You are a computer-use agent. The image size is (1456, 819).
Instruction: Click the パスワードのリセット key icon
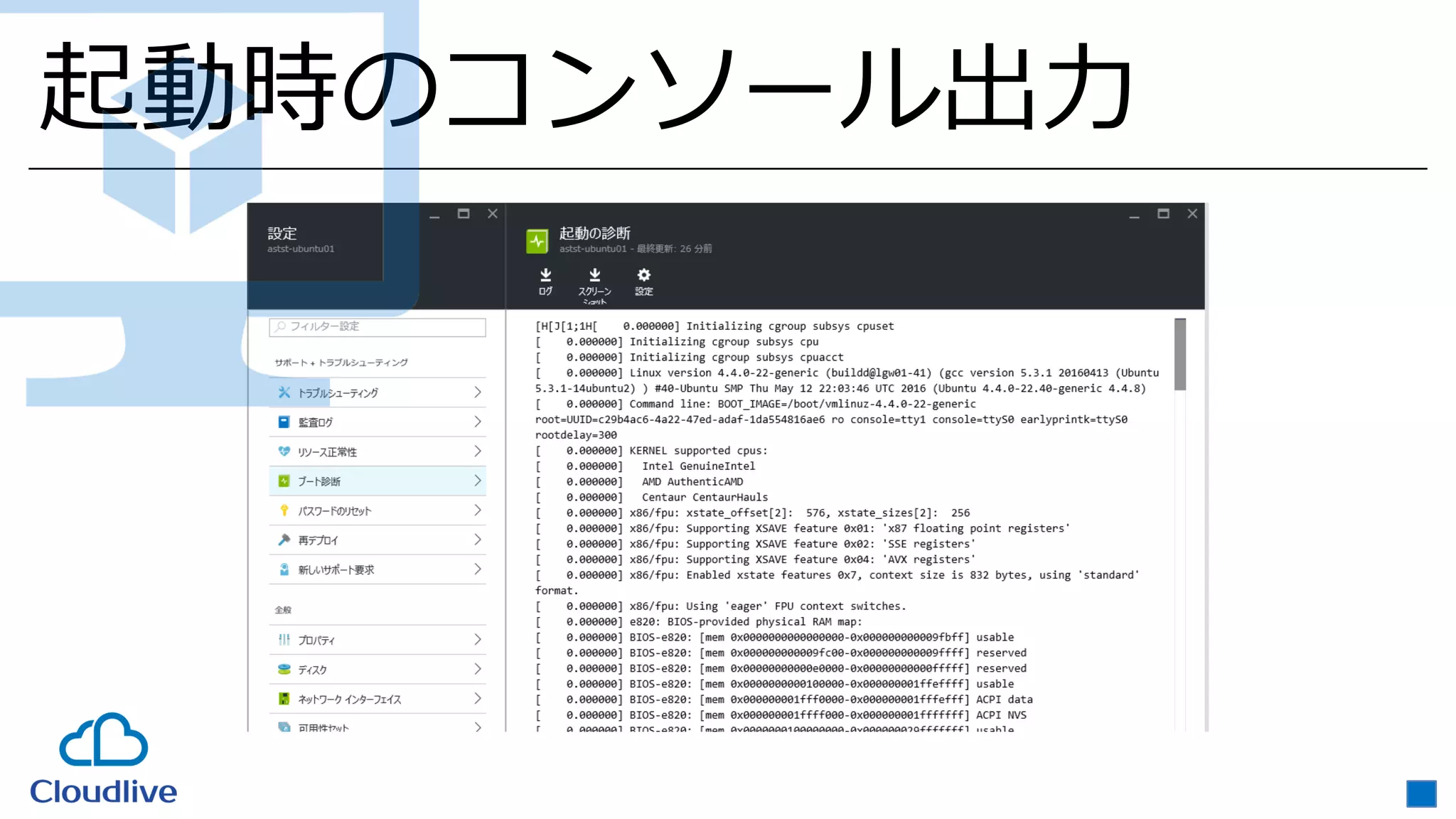coord(284,510)
